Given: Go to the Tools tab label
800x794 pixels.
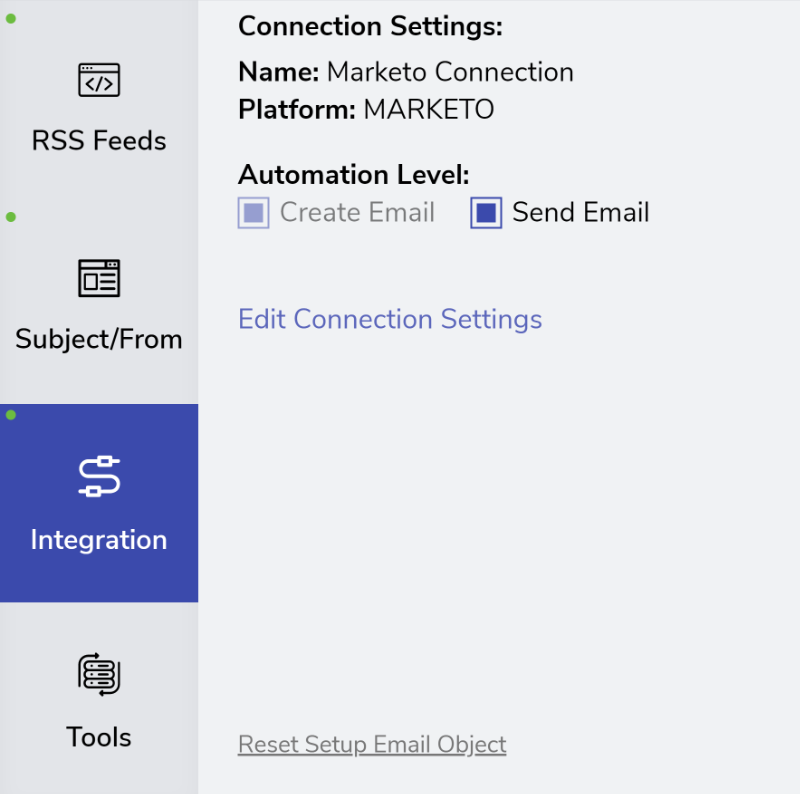Looking at the screenshot, I should (x=99, y=737).
